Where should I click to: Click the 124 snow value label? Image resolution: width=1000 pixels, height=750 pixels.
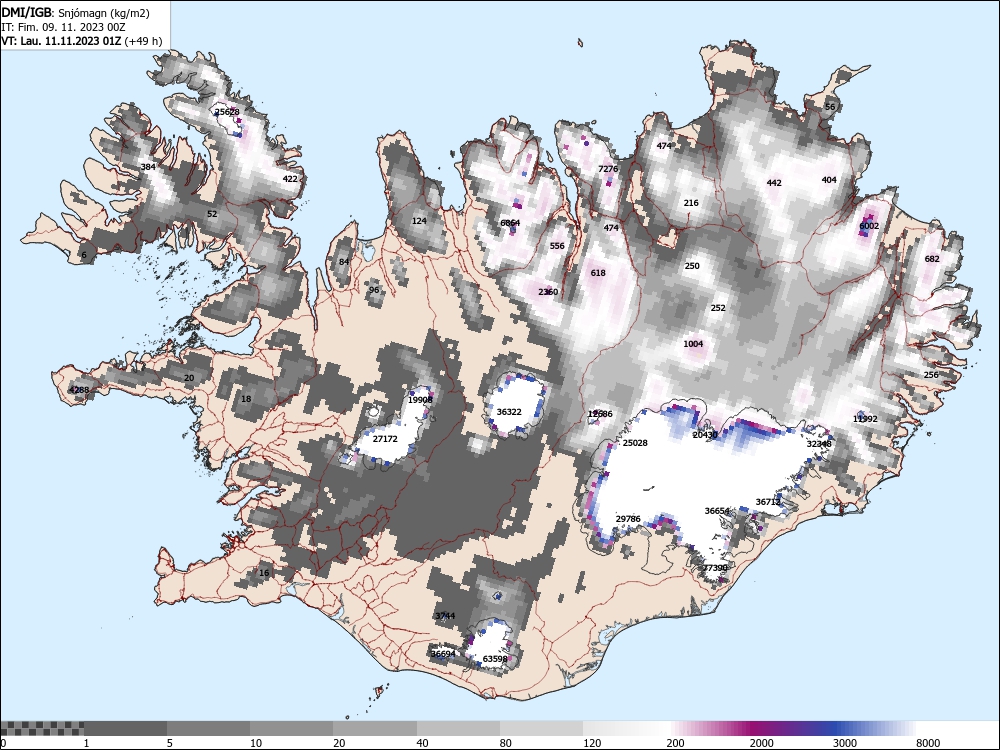pyautogui.click(x=419, y=221)
